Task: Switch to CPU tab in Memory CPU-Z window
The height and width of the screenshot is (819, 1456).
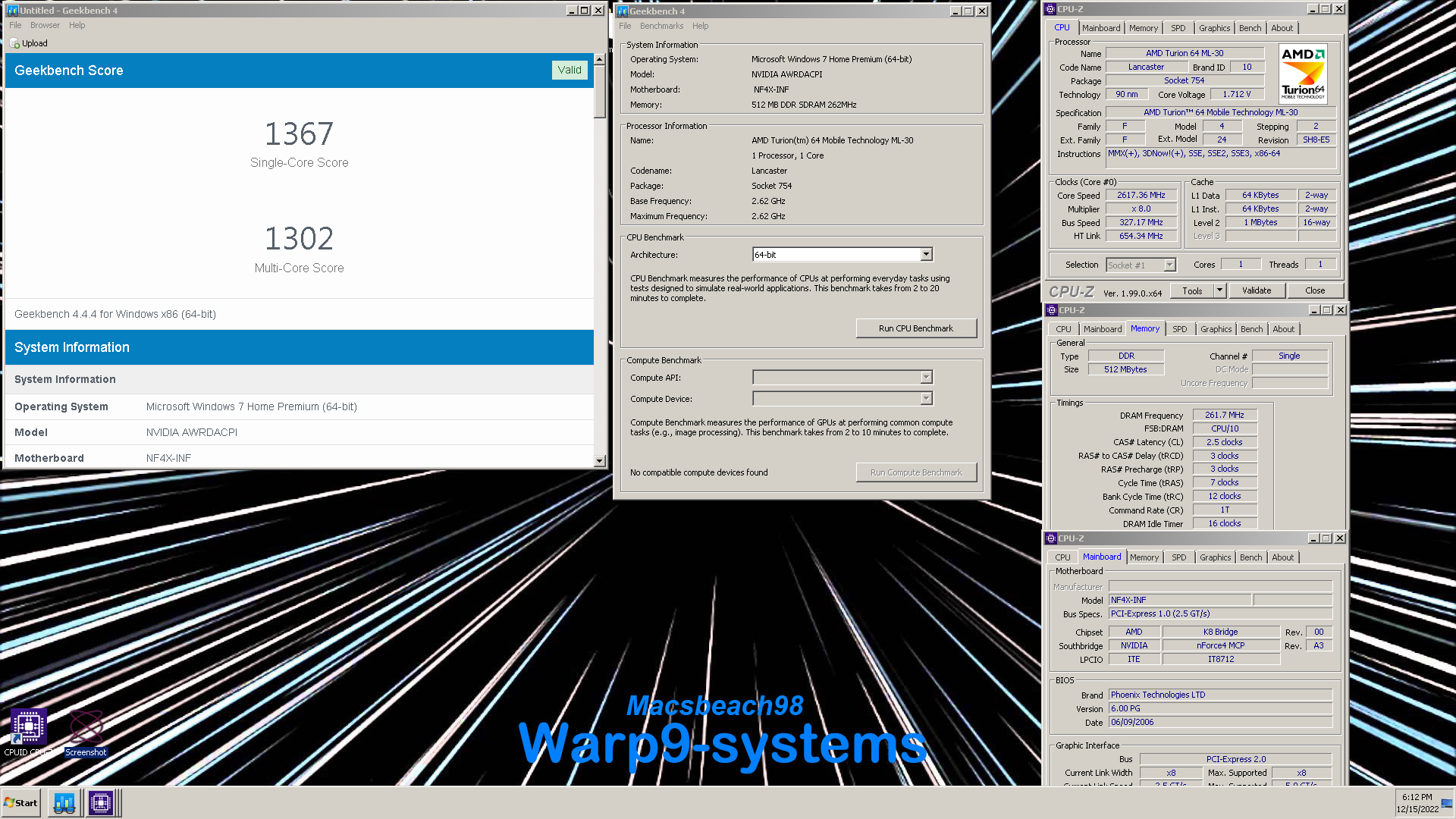Action: (1063, 329)
